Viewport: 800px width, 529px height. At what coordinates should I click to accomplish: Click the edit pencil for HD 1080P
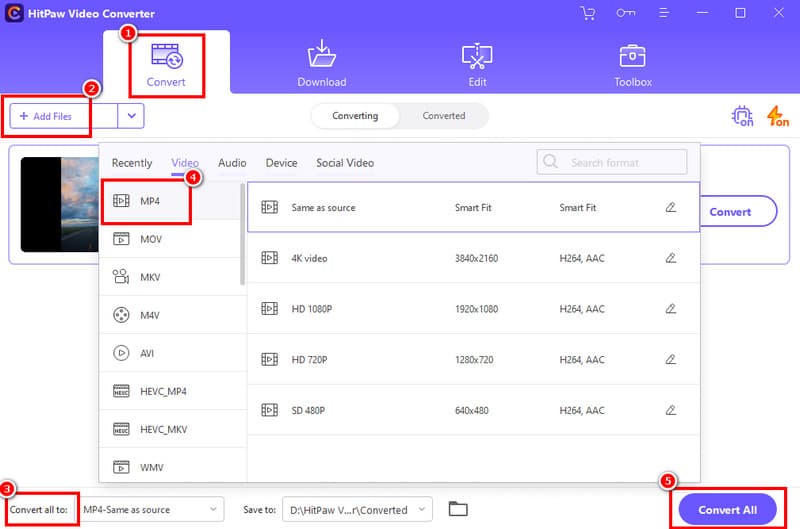point(671,309)
